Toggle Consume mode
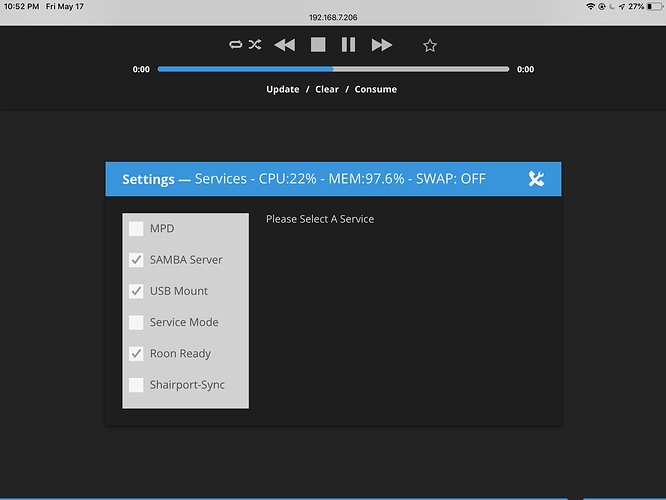This screenshot has height=500, width=666. coord(375,89)
